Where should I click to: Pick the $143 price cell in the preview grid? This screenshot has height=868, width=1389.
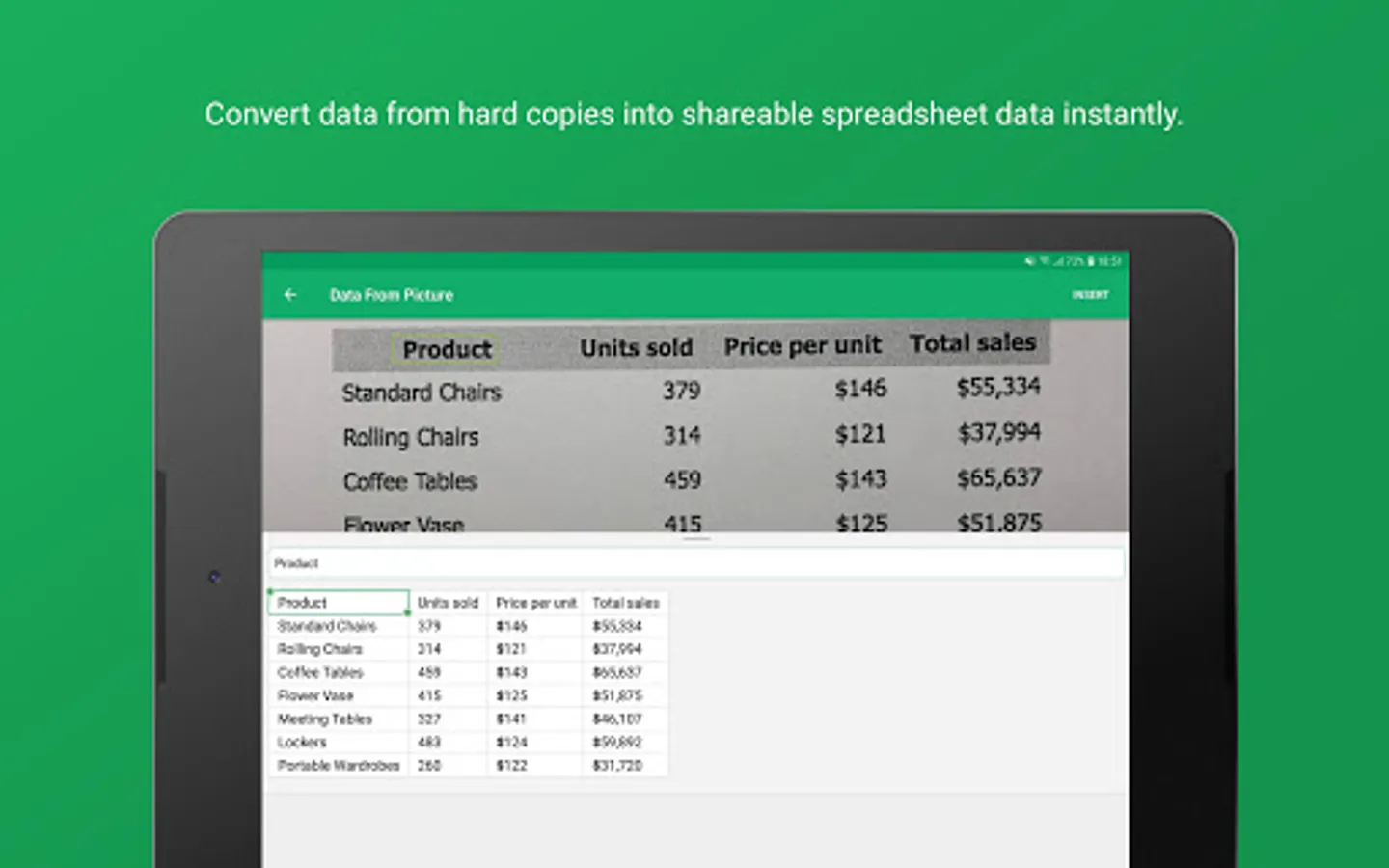(535, 672)
